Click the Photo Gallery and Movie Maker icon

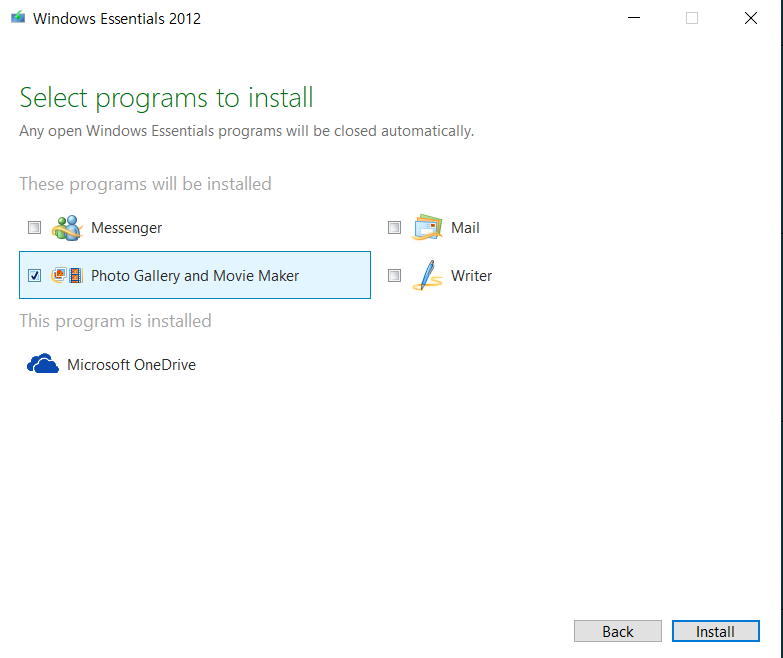67,276
